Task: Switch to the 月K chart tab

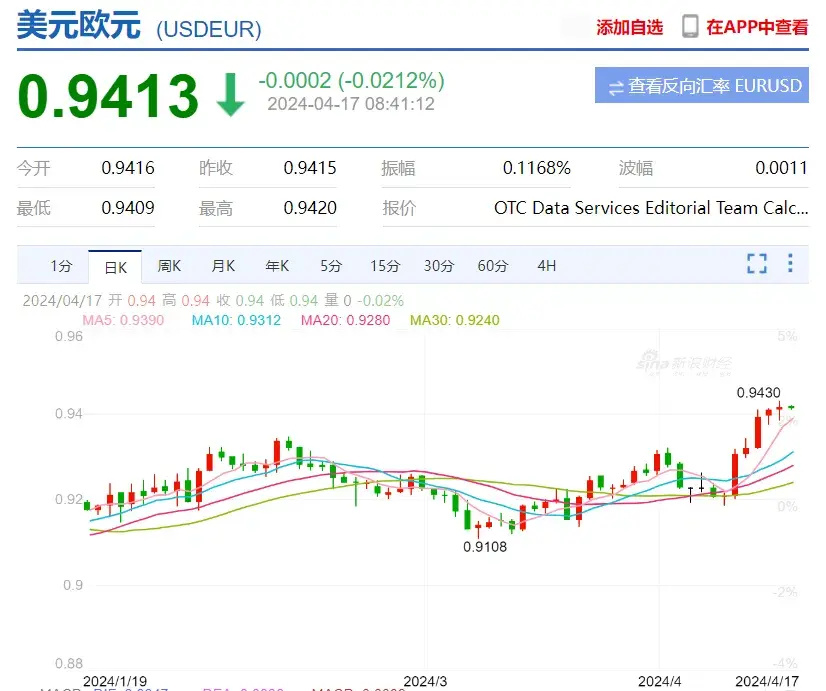Action: 223,266
